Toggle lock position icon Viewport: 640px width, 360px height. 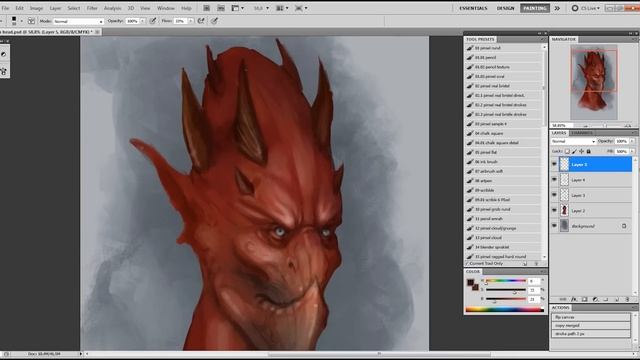tap(581, 151)
